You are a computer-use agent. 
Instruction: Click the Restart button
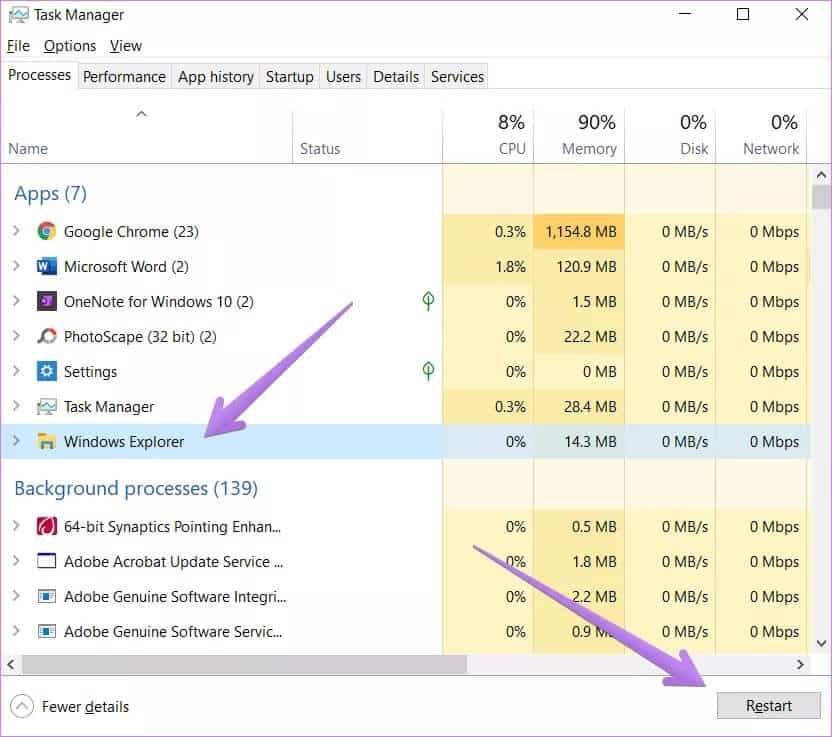[768, 706]
